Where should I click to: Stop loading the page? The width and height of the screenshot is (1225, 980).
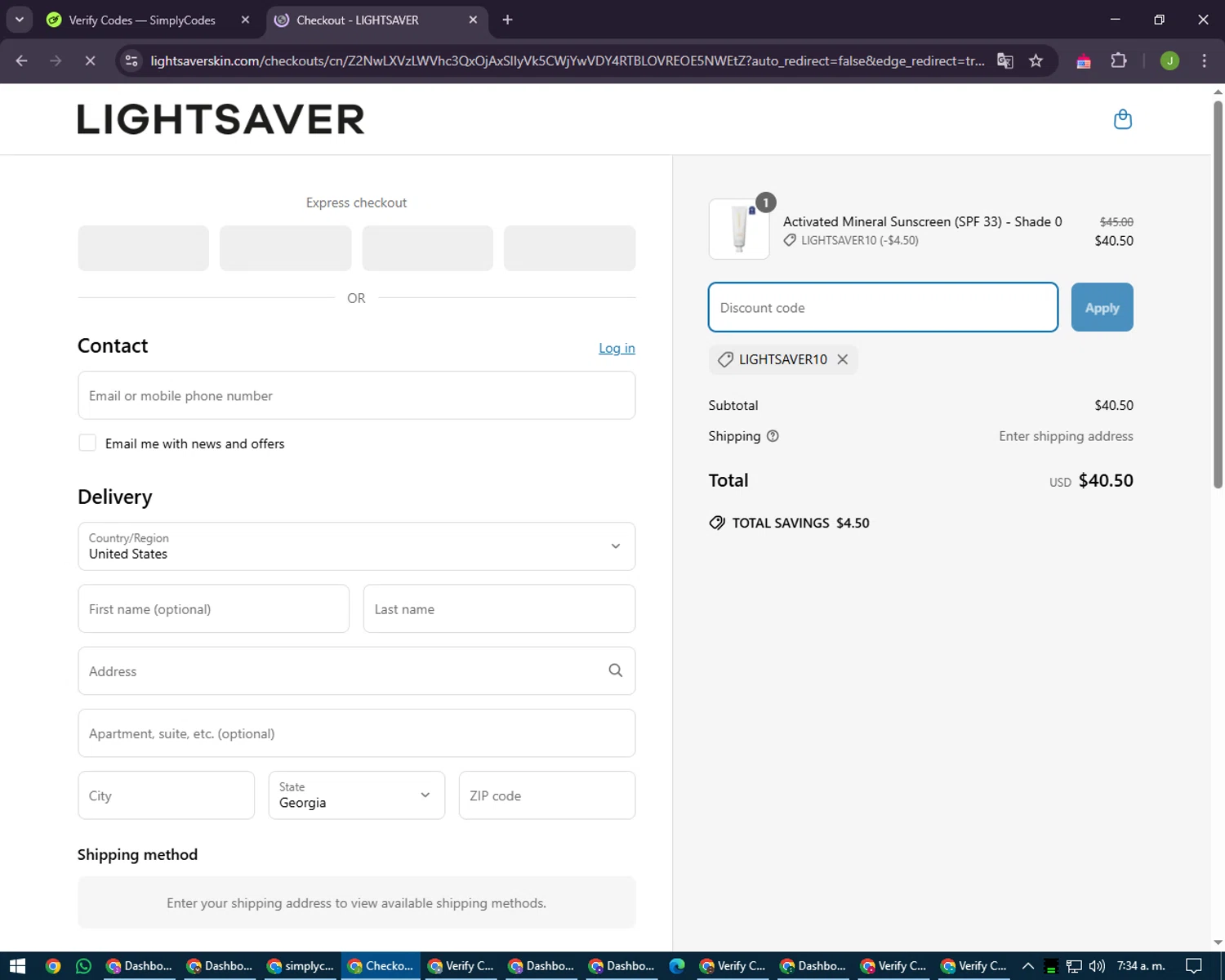90,61
